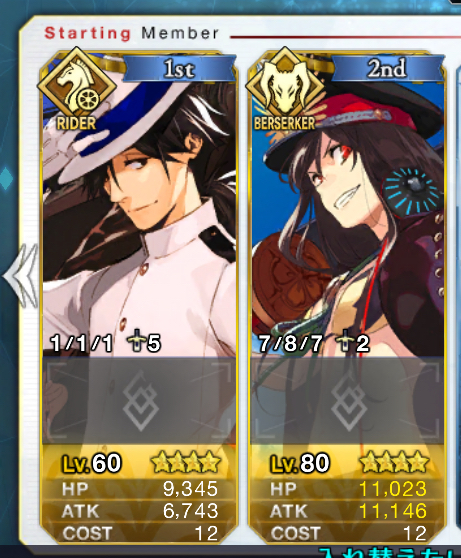Tap Noble Phantasm level 5 icon
Viewport: 461px width, 558px height.
(x=145, y=343)
